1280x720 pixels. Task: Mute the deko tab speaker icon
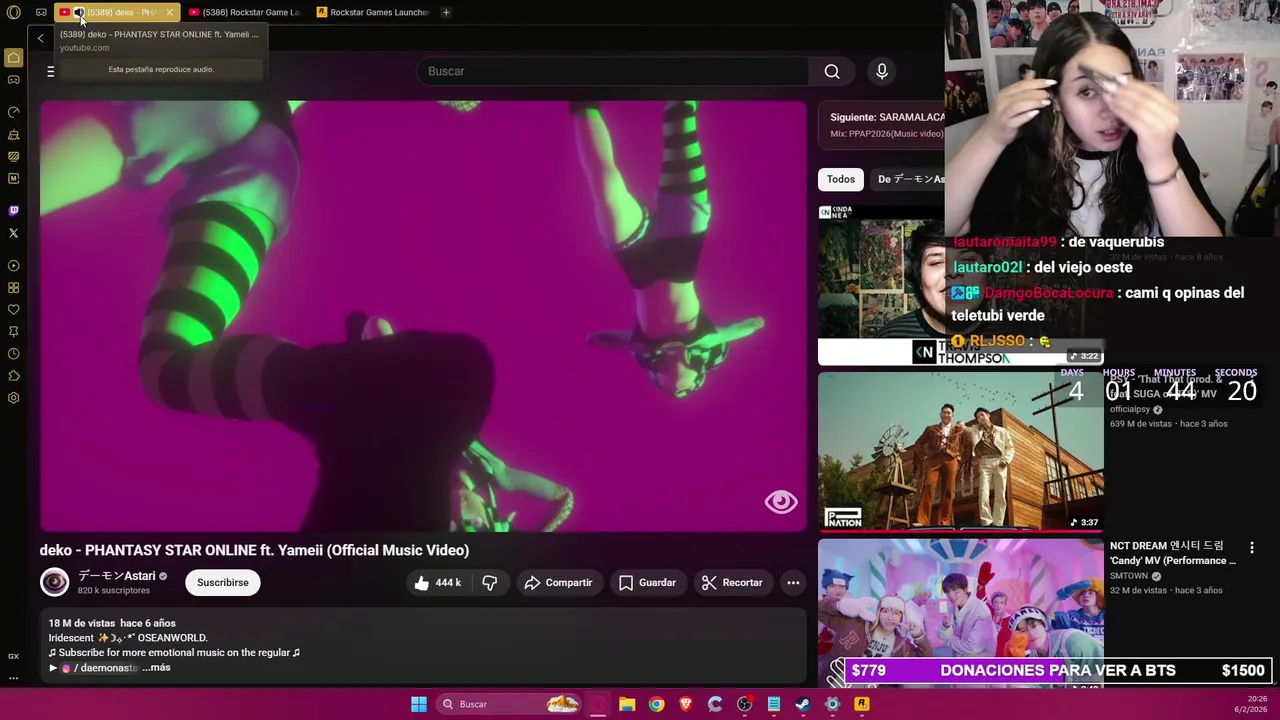point(78,12)
